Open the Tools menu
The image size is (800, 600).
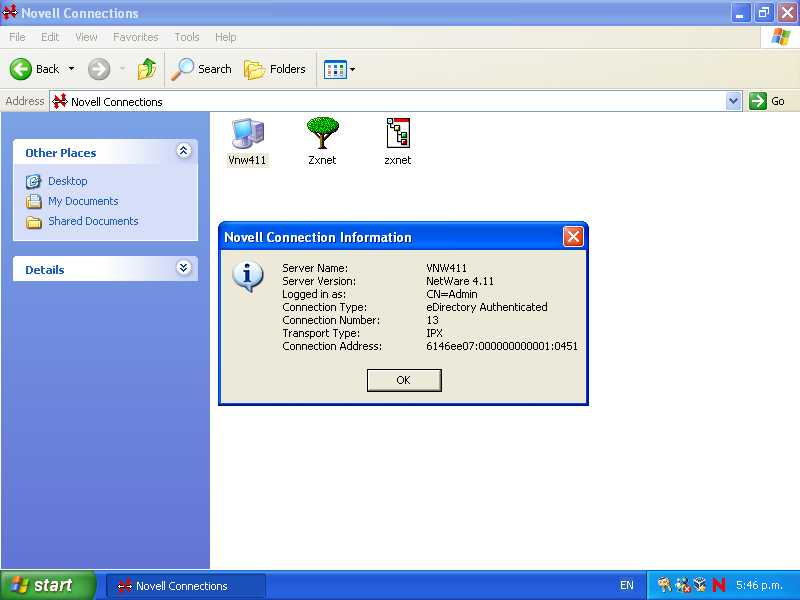187,37
